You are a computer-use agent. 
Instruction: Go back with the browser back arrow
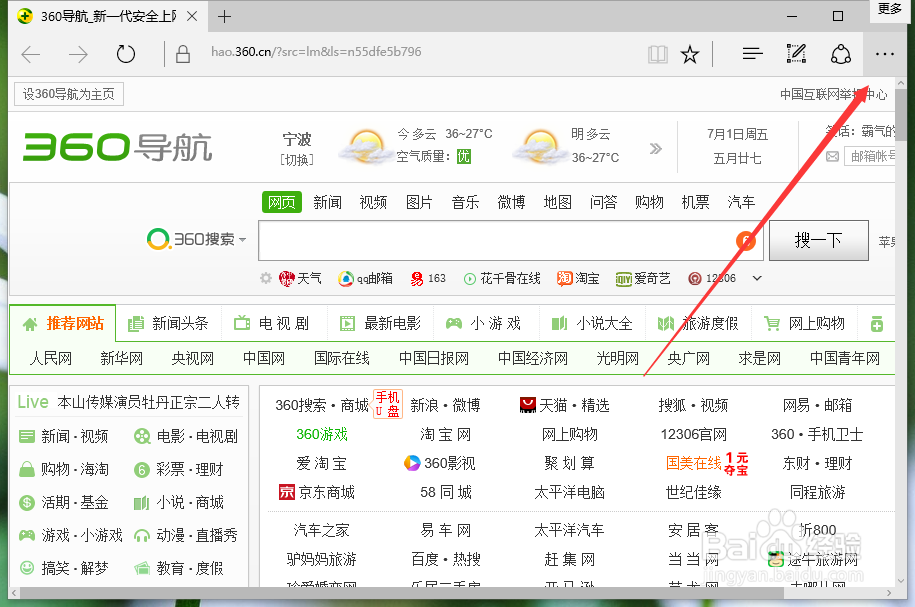pos(30,55)
